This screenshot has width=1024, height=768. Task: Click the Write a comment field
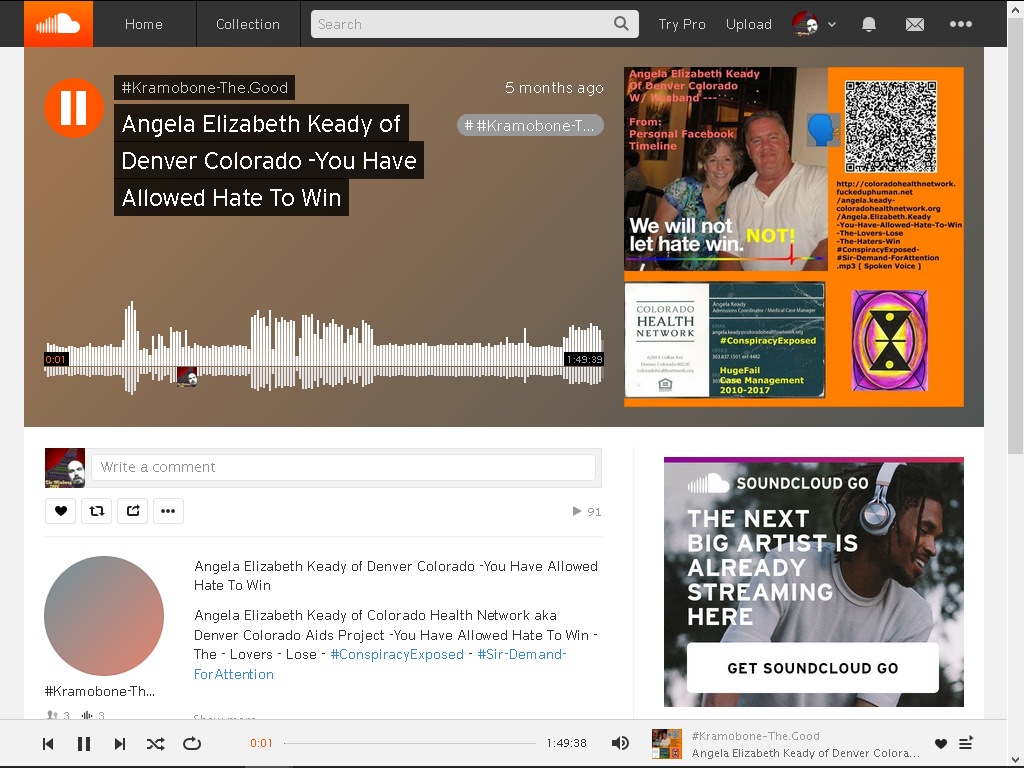(x=344, y=467)
